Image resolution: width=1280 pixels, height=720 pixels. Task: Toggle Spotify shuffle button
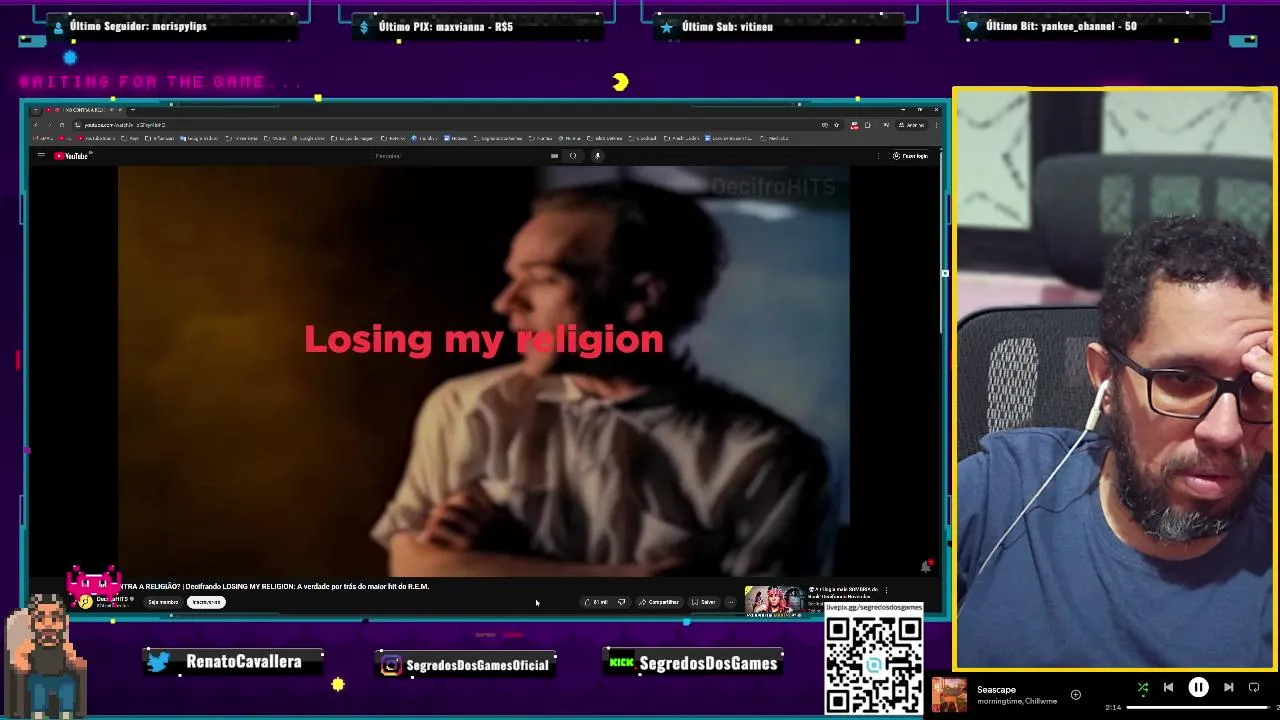(1143, 688)
